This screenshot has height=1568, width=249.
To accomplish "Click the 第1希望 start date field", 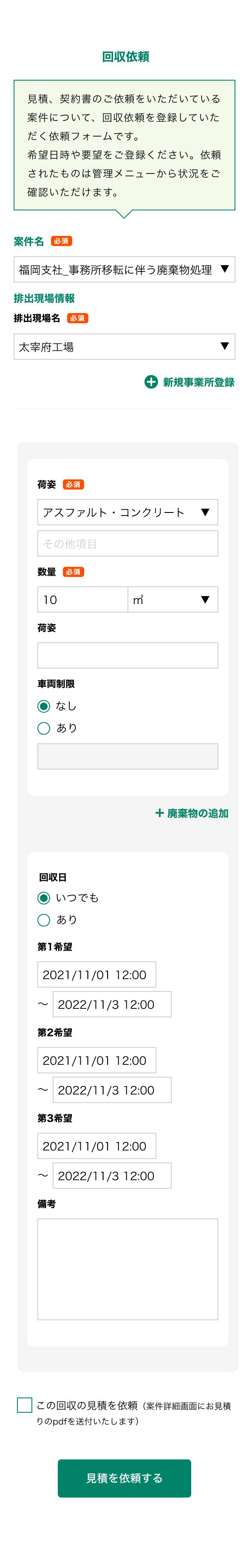I will click(x=96, y=974).
